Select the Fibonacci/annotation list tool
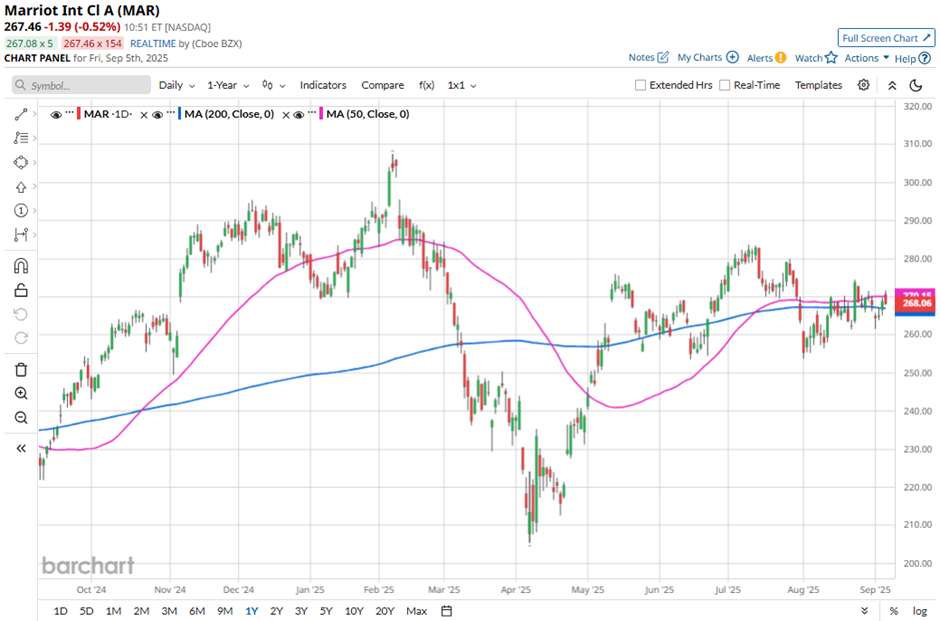Screen dimensions: 940x621 click(21, 138)
